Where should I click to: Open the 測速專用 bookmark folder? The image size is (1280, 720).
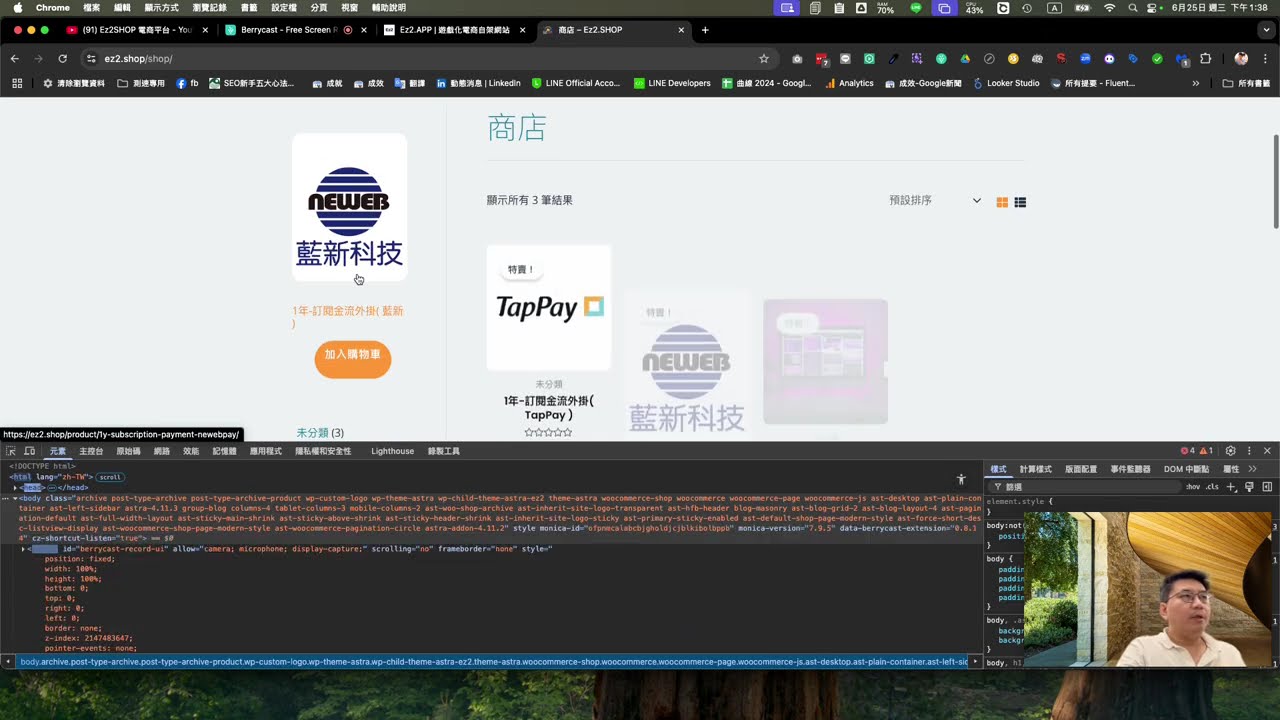click(x=141, y=83)
